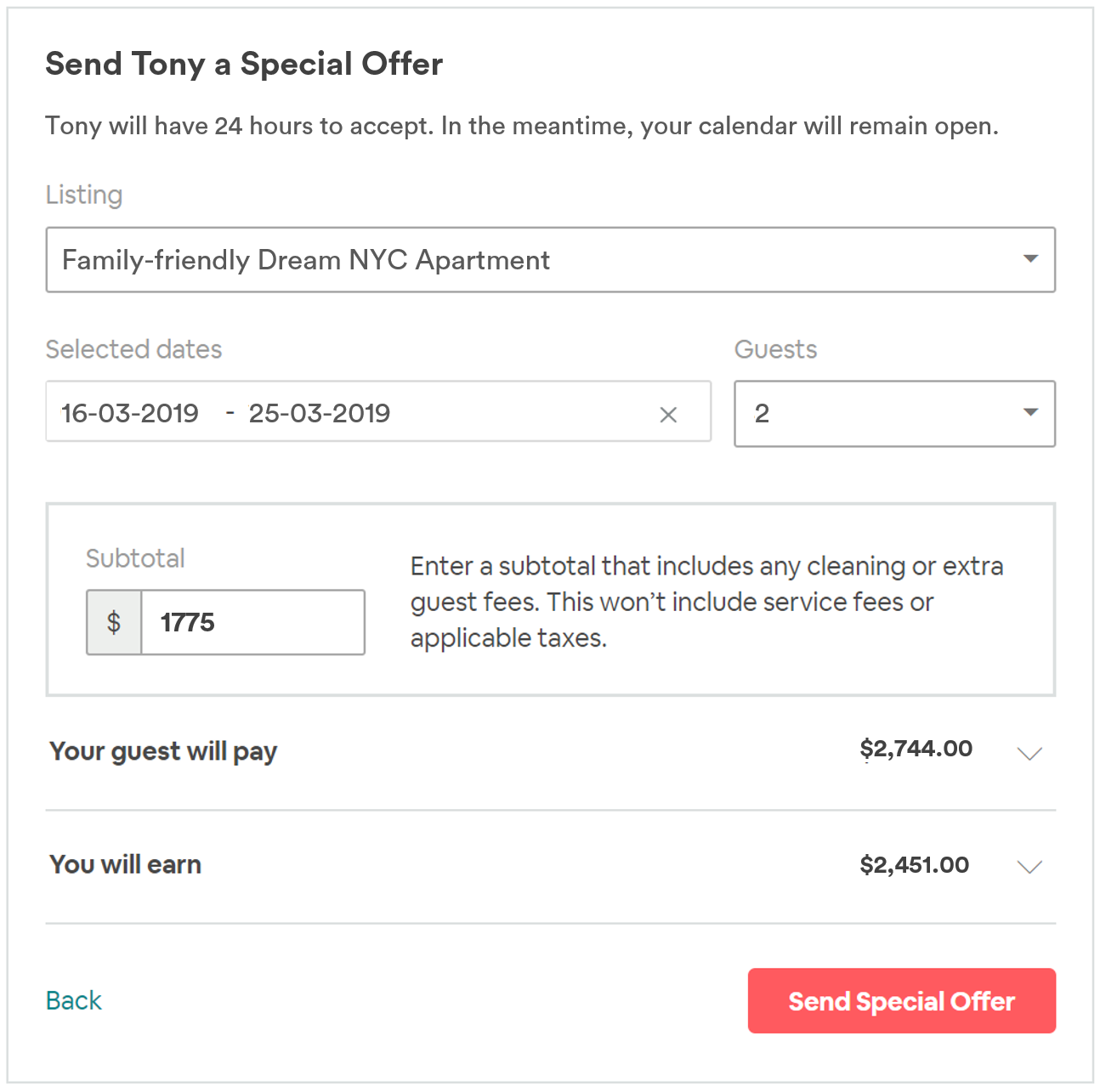Focus the Subtotal amount field showing 1775

click(252, 623)
